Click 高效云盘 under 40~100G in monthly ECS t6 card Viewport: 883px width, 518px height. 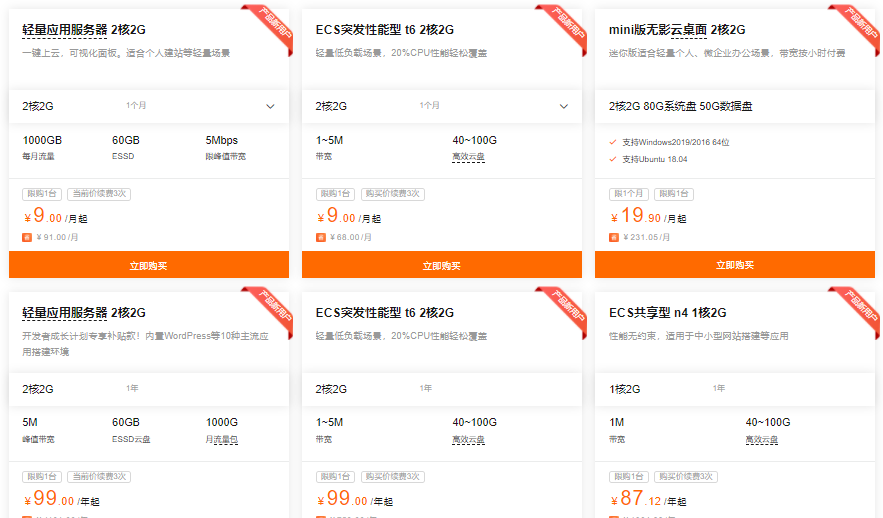tap(469, 157)
